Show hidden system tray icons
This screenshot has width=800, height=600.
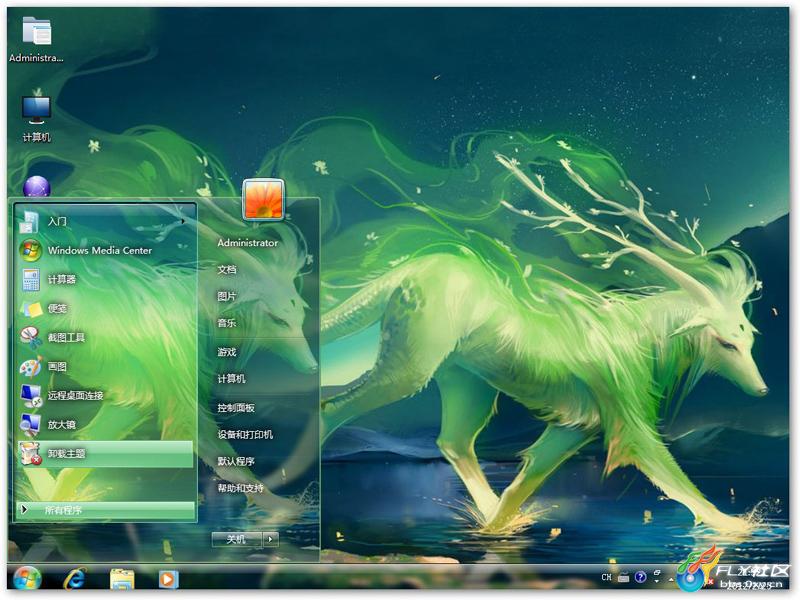click(x=671, y=579)
